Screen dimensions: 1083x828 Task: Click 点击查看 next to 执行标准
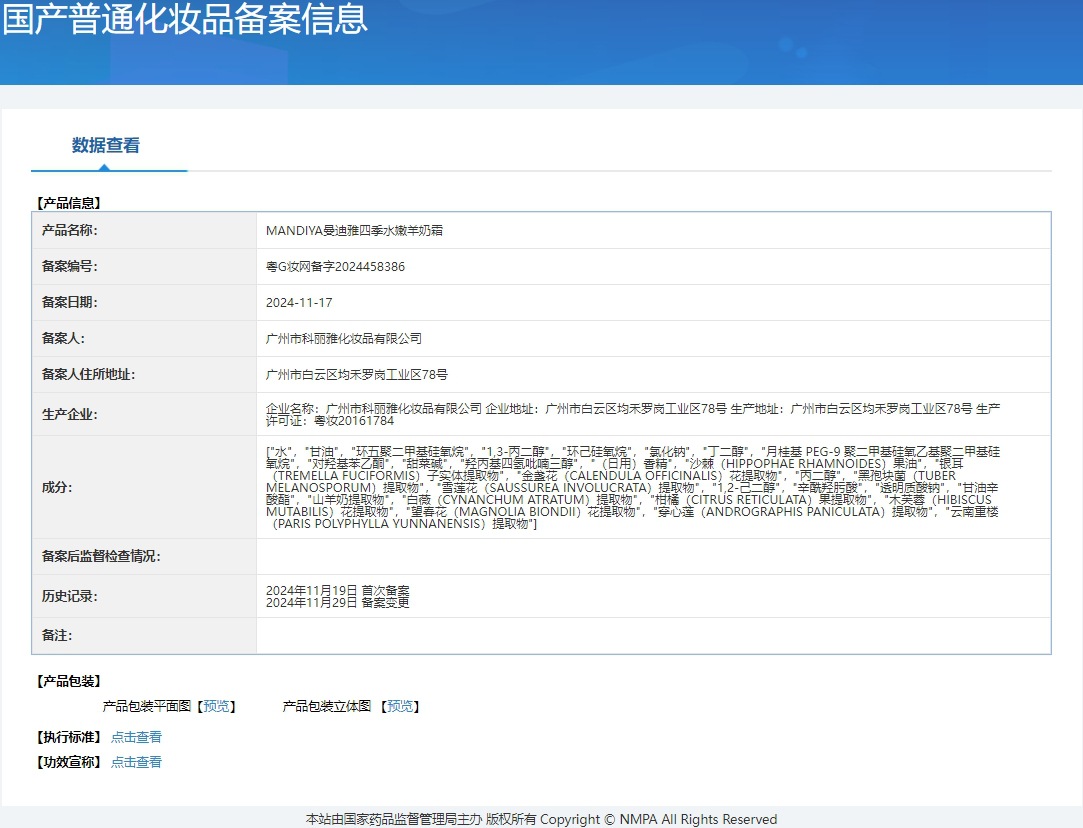136,737
